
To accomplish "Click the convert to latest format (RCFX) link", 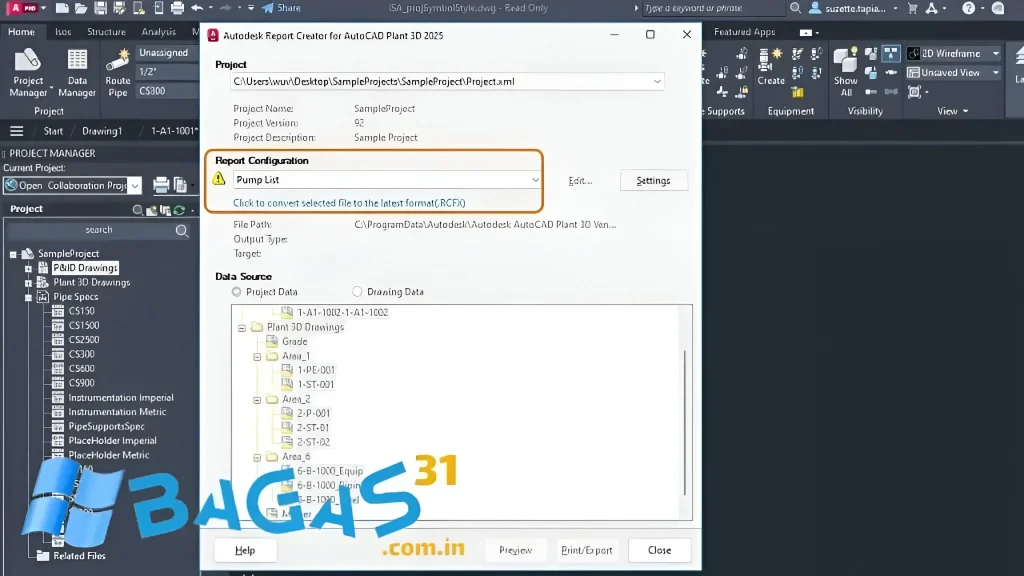I will (x=349, y=203).
